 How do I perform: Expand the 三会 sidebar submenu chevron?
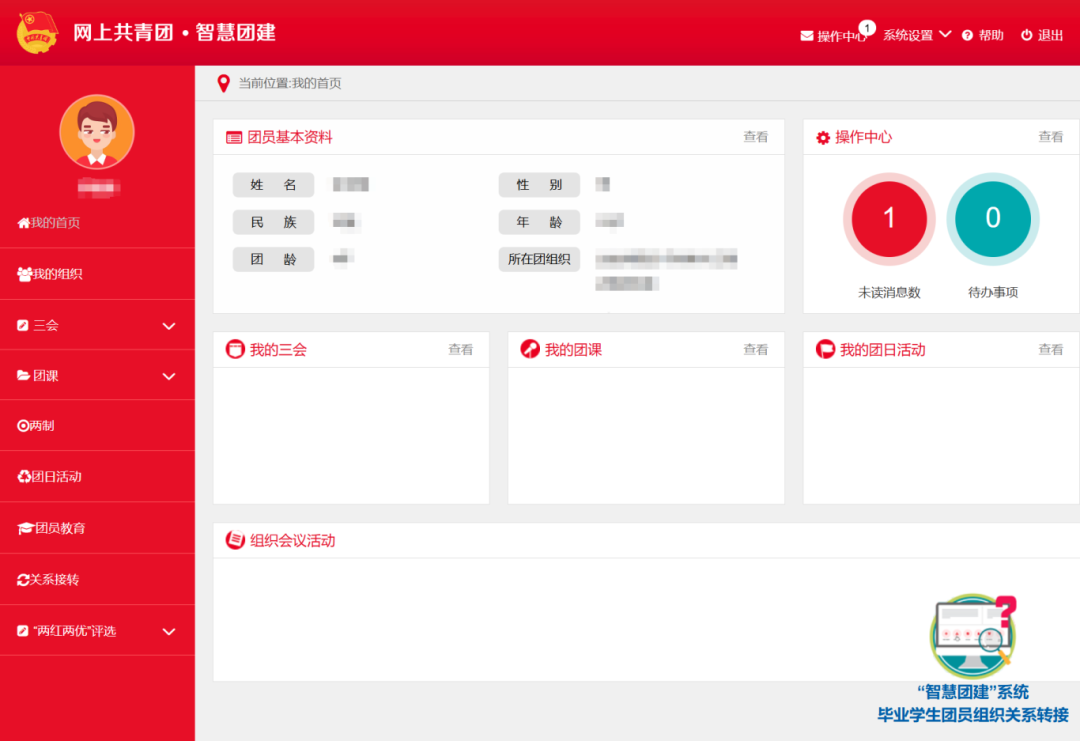point(169,326)
